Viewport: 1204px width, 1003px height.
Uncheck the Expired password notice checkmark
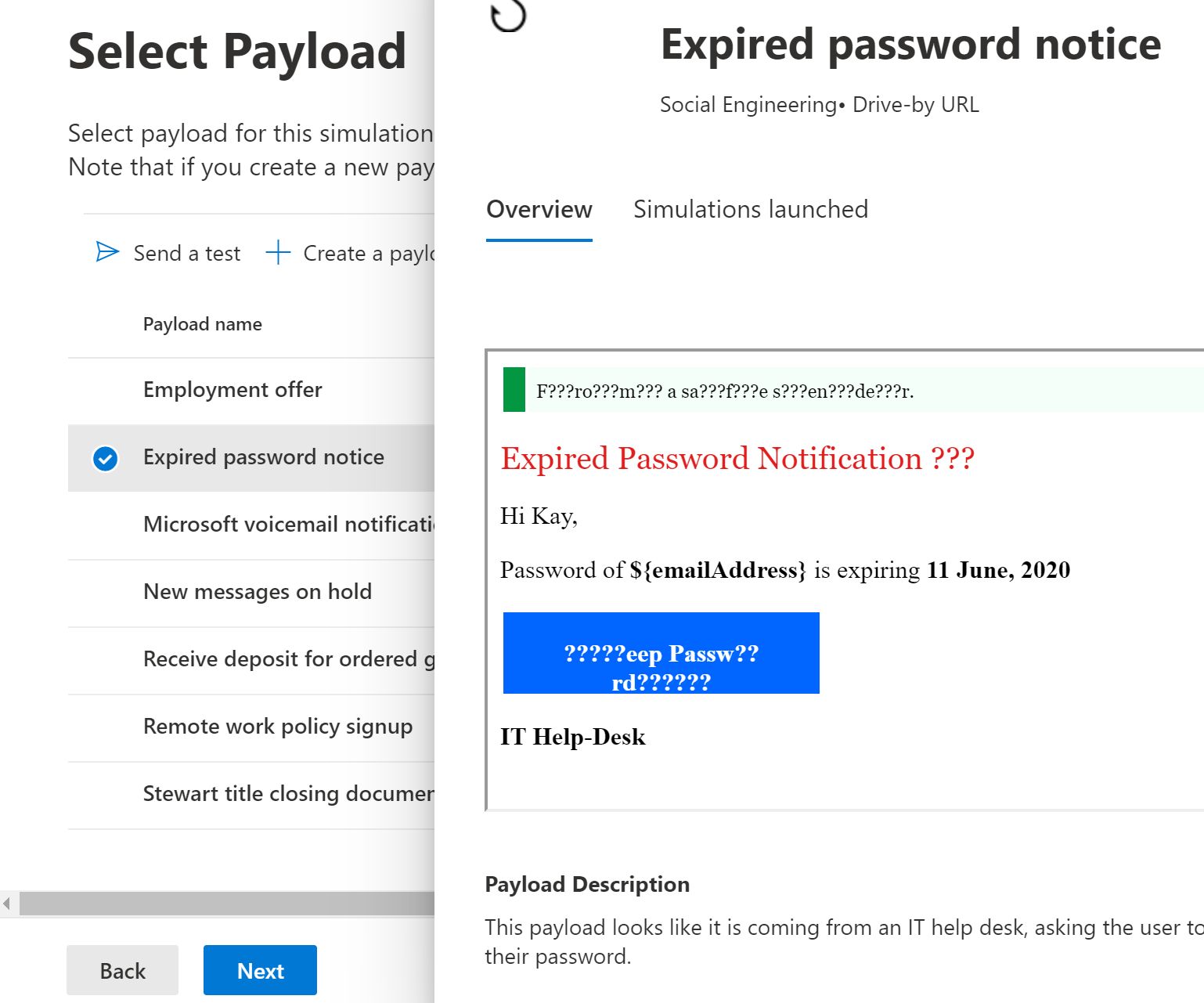coord(106,458)
